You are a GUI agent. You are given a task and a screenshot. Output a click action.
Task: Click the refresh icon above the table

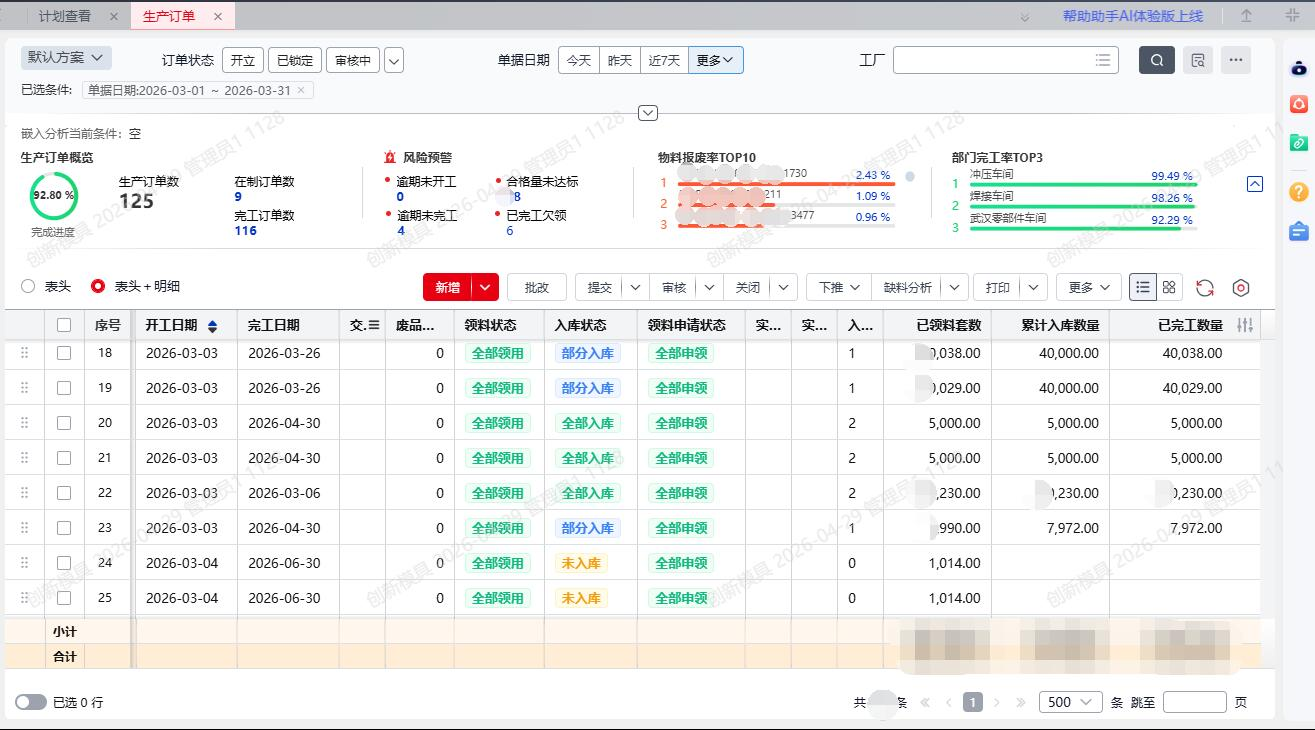1205,288
